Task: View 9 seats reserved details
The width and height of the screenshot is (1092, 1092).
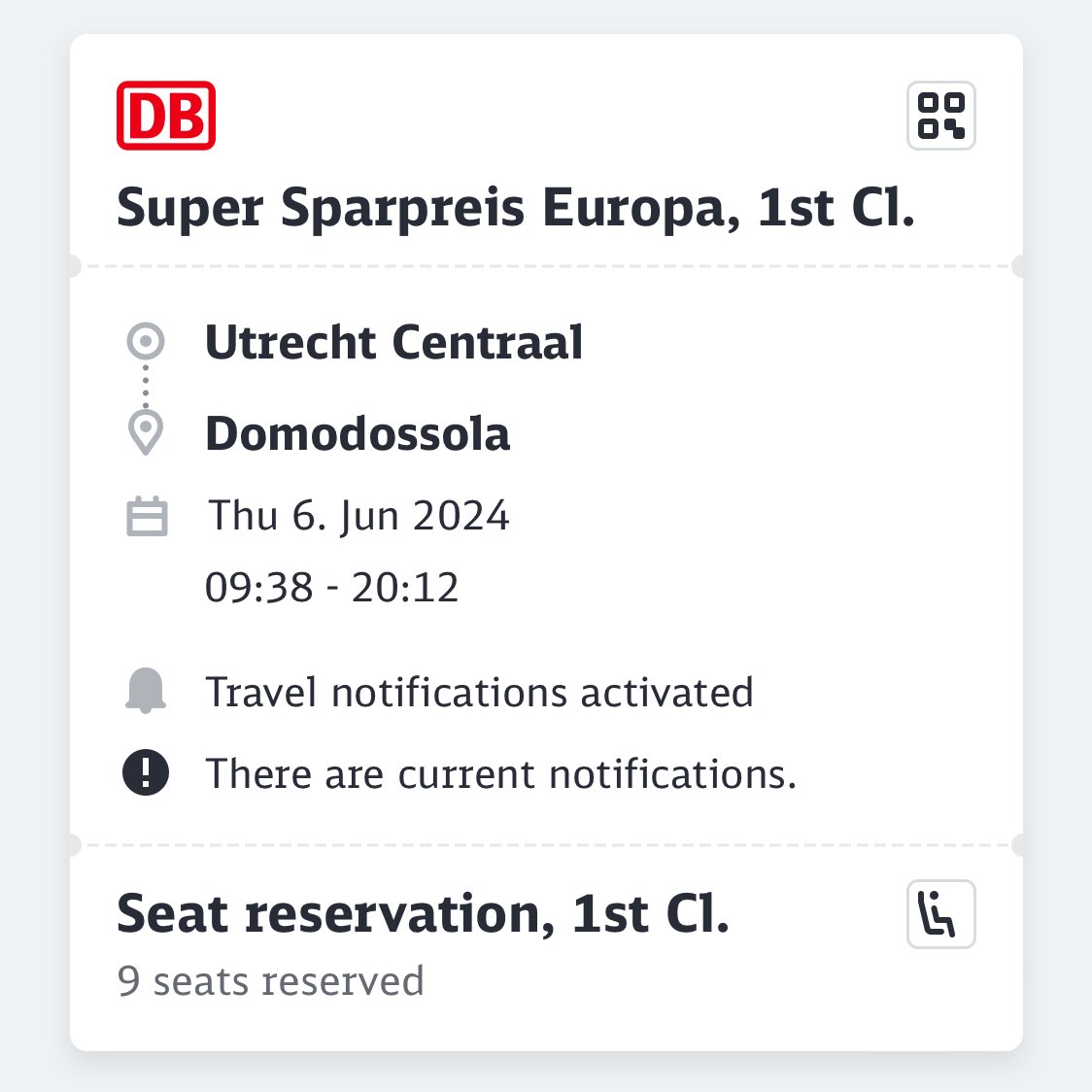Action: (270, 981)
